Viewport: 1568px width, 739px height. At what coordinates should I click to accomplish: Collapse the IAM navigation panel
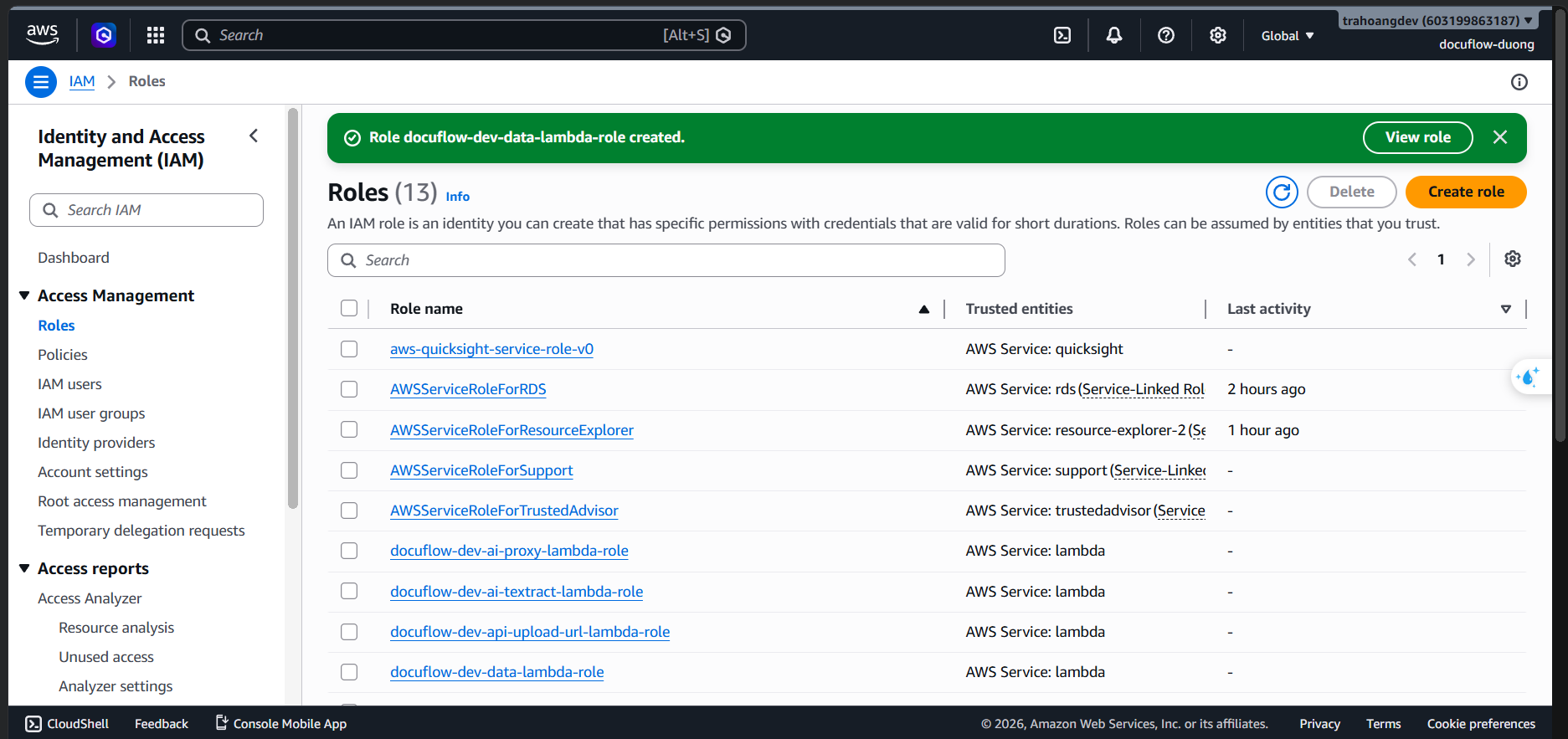(254, 136)
